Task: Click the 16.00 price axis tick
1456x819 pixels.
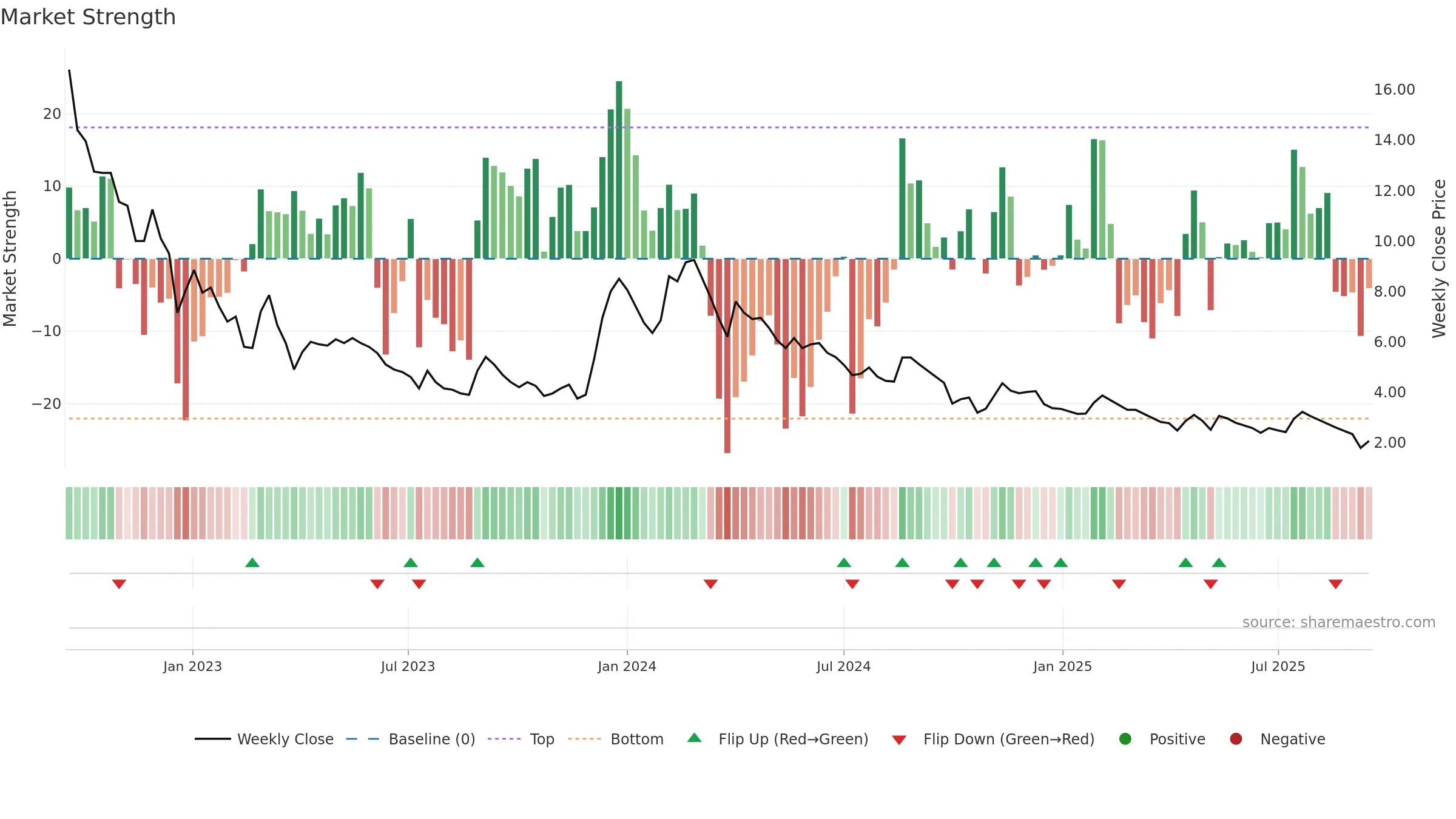Action: pos(1394,90)
